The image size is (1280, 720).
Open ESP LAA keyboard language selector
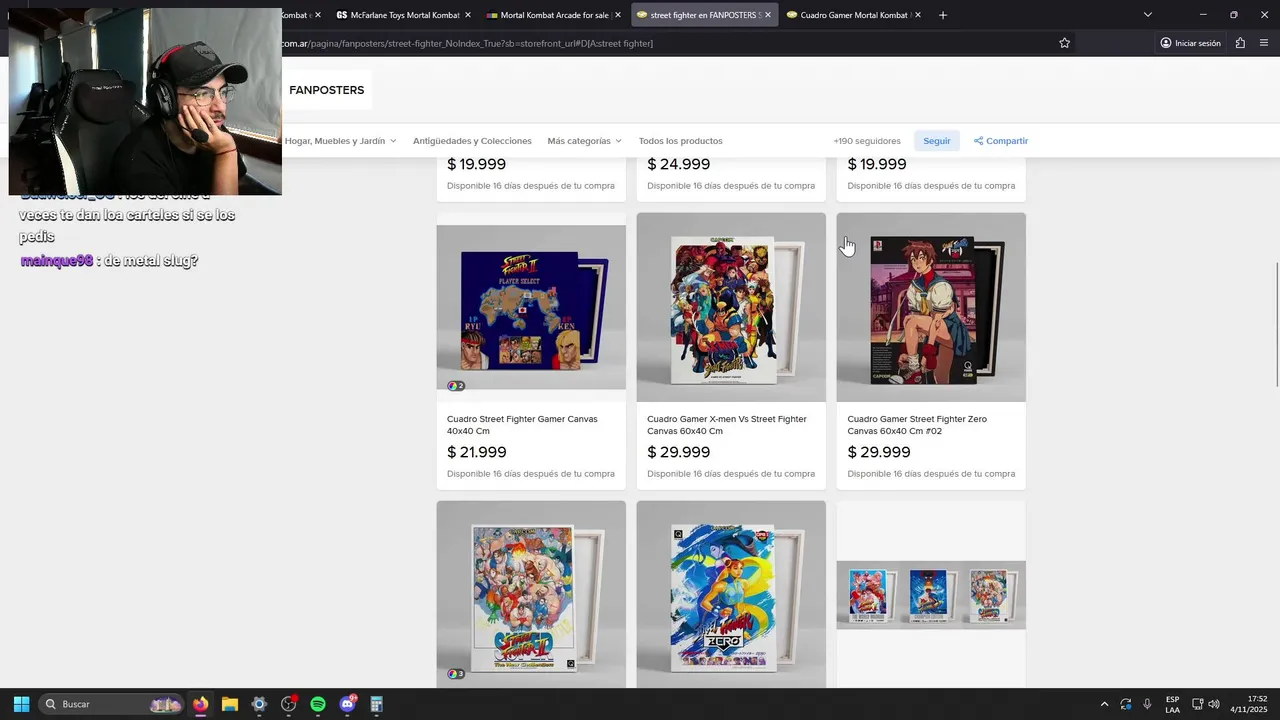tap(1172, 704)
